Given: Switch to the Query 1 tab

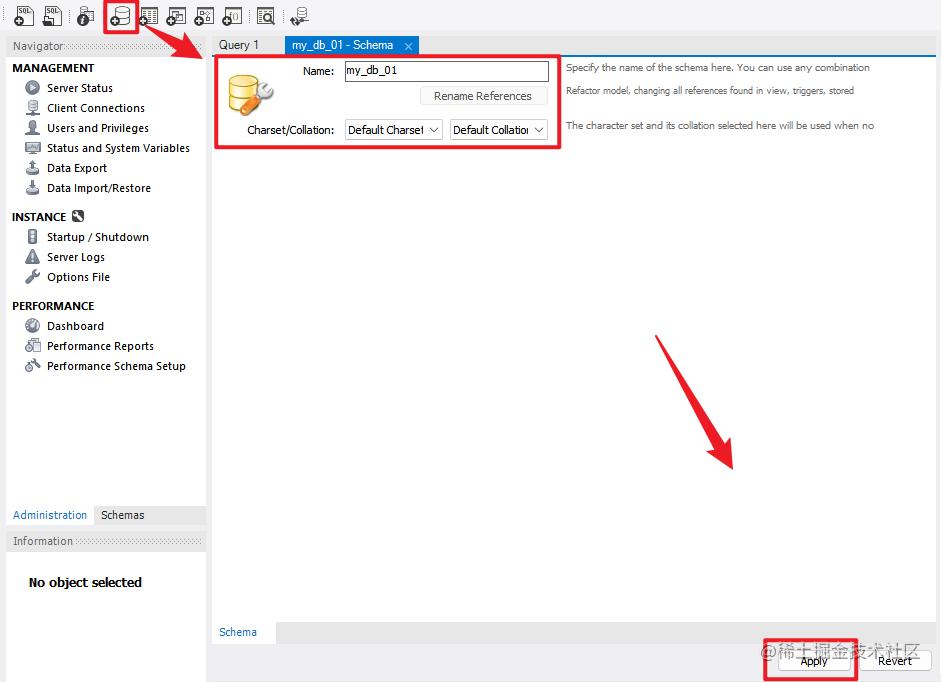Looking at the screenshot, I should tap(240, 44).
